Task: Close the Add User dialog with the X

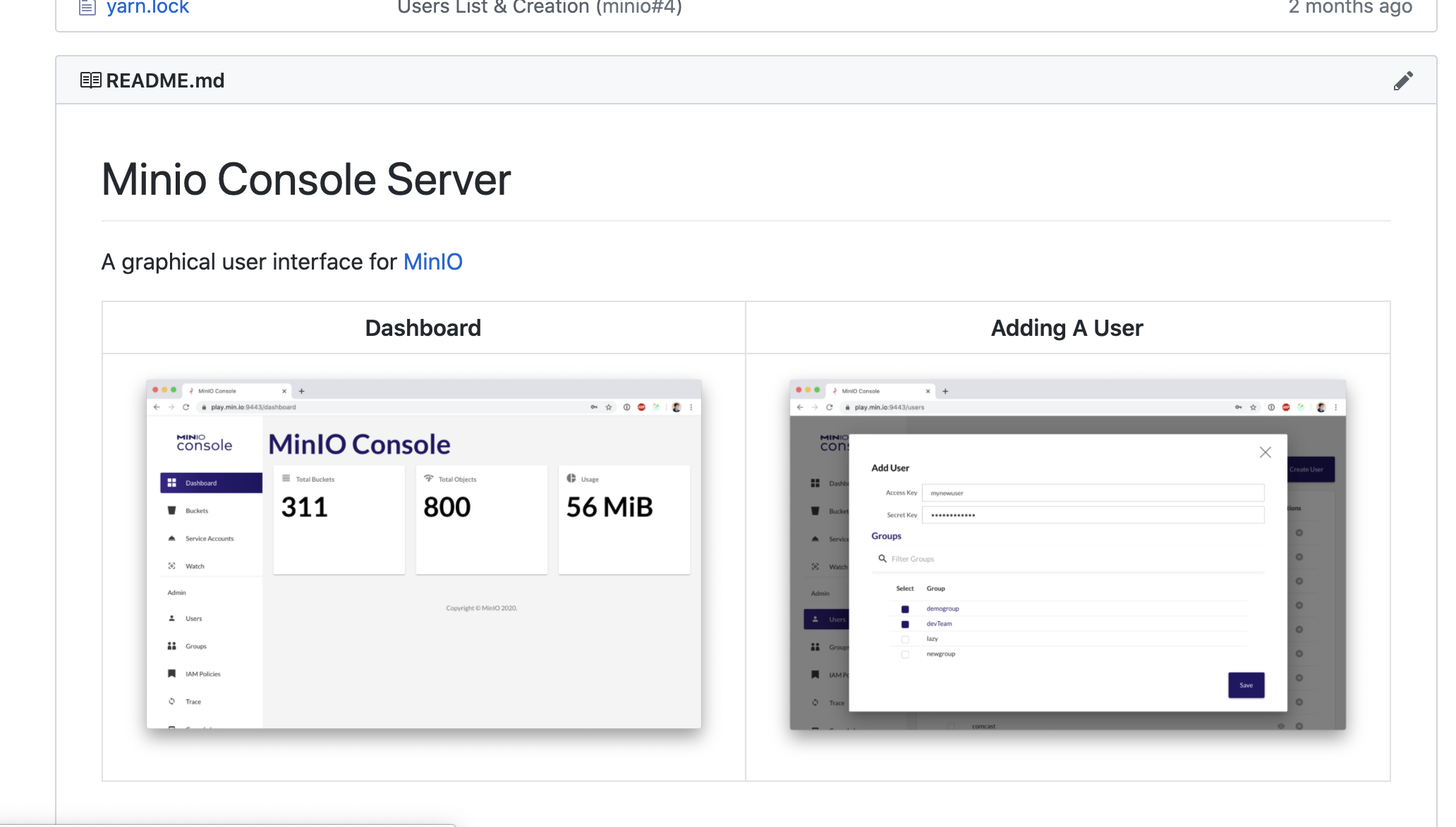Action: pos(1266,452)
